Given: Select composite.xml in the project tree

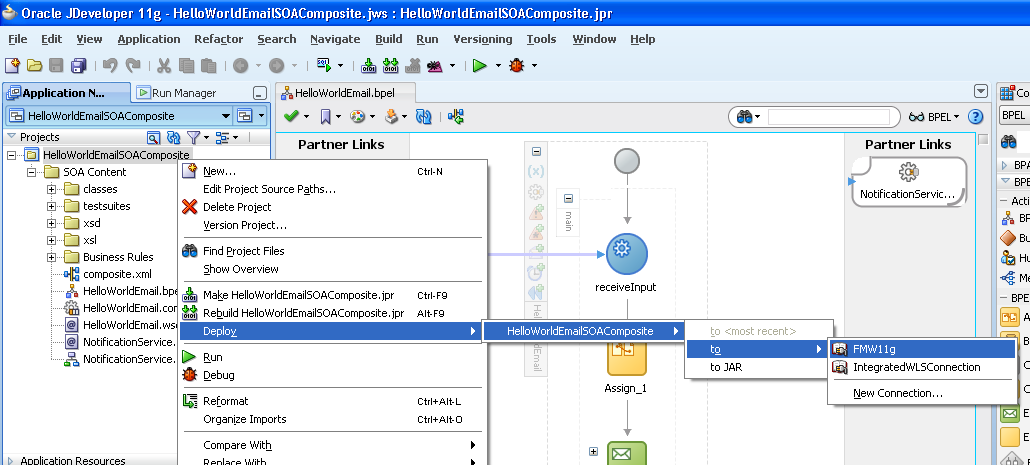Looking at the screenshot, I should (117, 274).
